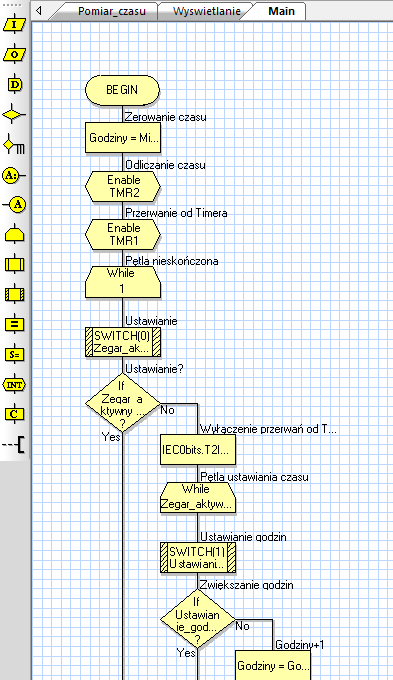Image resolution: width=393 pixels, height=680 pixels.
Task: Select the Loop block tool
Action: tap(14, 235)
